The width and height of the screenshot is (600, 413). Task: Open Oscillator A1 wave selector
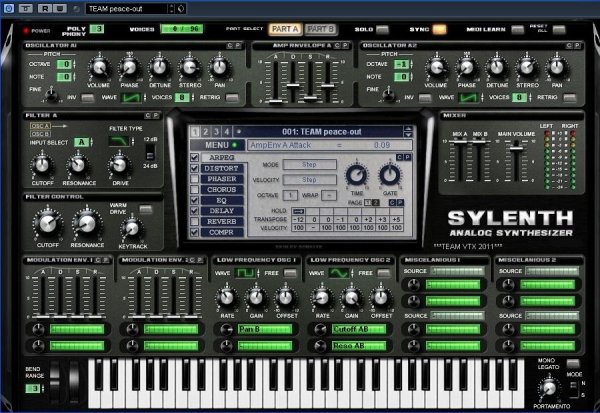pos(131,98)
